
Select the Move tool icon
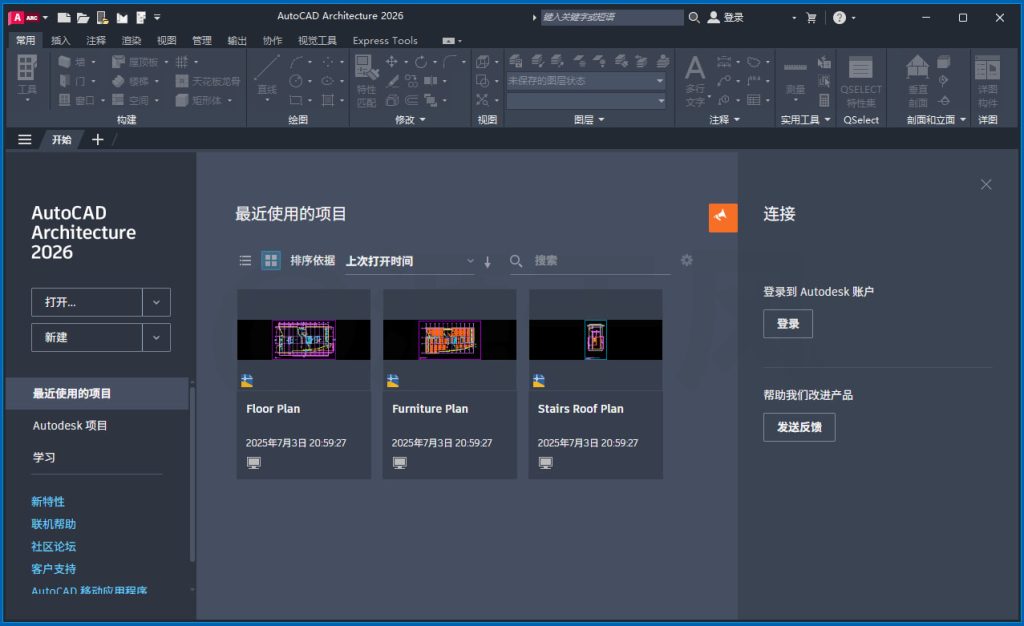tap(391, 61)
